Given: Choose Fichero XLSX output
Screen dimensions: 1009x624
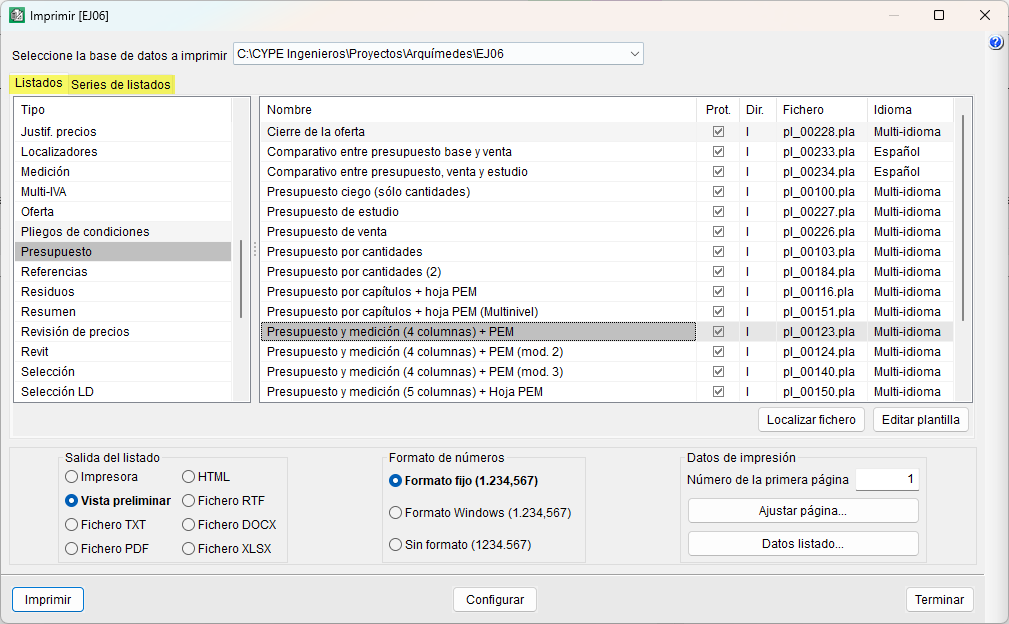Looking at the screenshot, I should tap(227, 548).
